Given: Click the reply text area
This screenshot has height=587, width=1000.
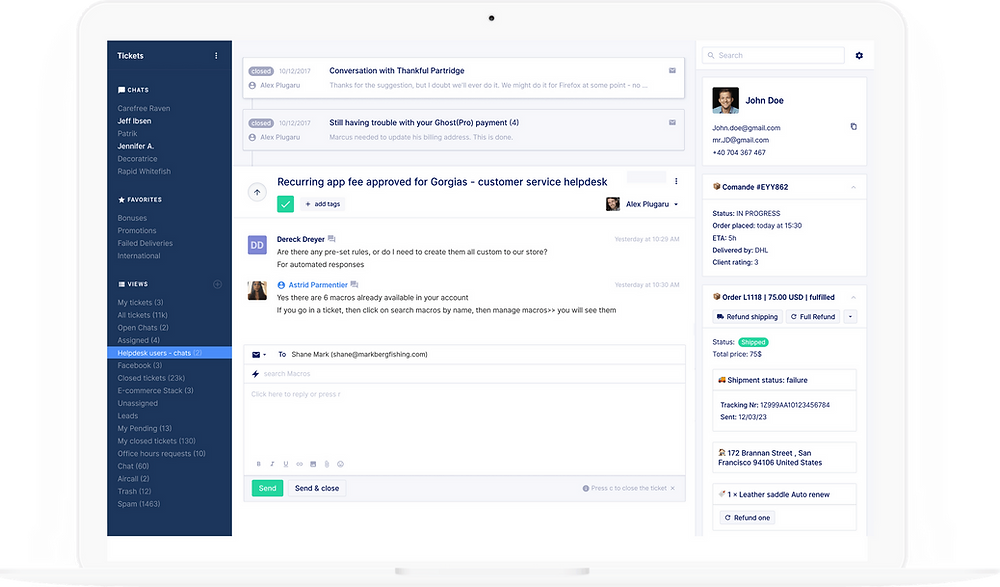Looking at the screenshot, I should pyautogui.click(x=464, y=421).
